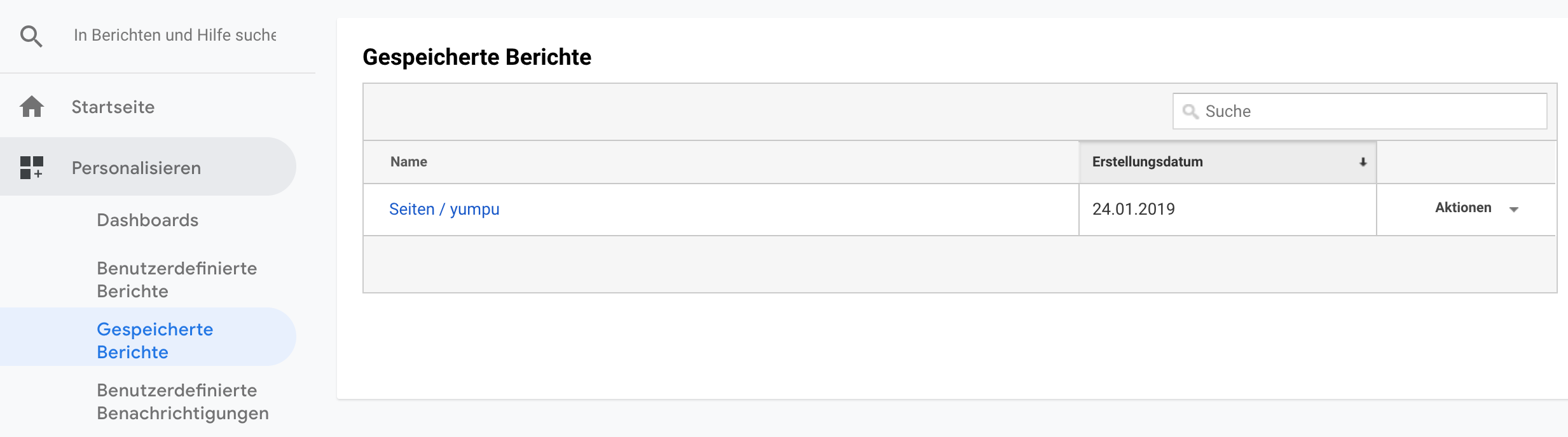The width and height of the screenshot is (1568, 437).
Task: Sort by the Erstellungsdatum column header
Action: click(x=1147, y=162)
